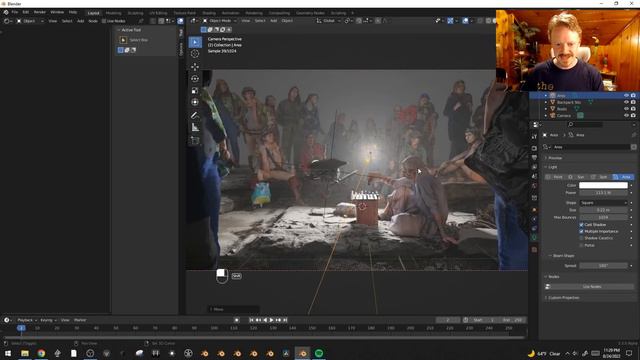
Task: Click the Power value field
Action: (603, 193)
